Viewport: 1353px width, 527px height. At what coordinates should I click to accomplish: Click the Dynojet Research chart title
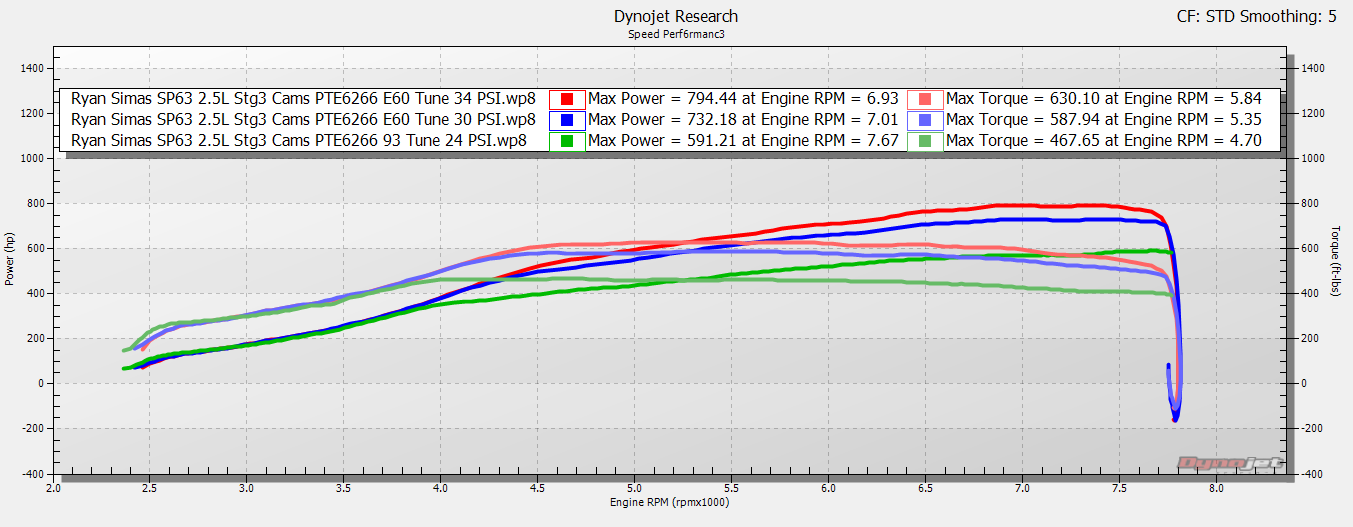676,16
